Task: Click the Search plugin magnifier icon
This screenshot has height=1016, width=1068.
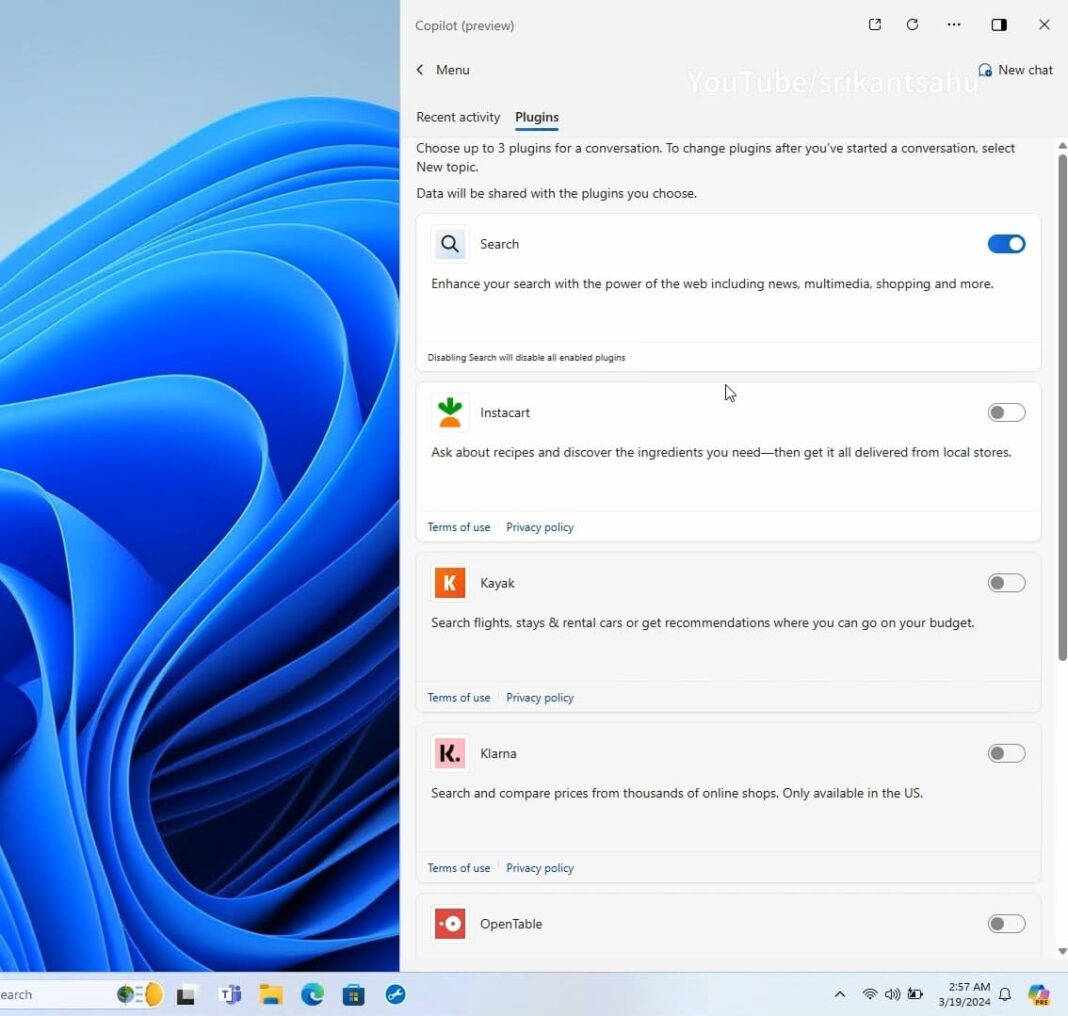Action: click(449, 243)
